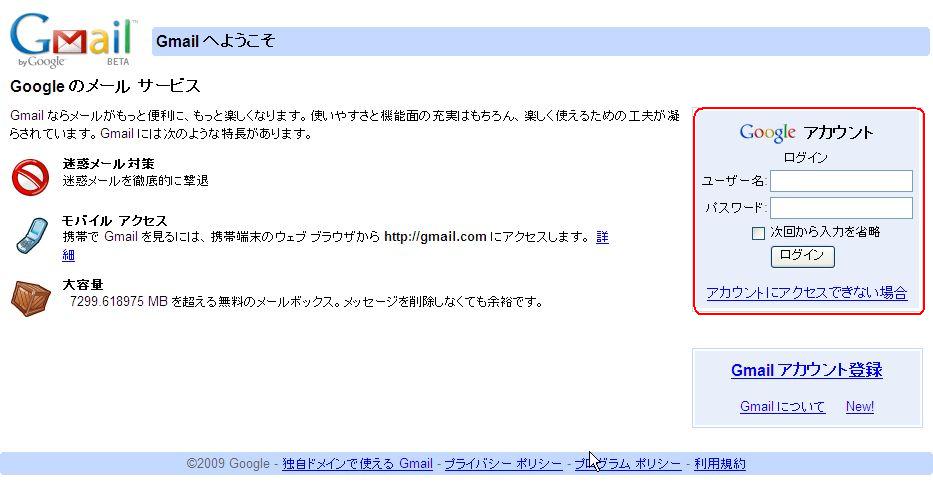
Task: Click the ログイン button
Action: [803, 256]
